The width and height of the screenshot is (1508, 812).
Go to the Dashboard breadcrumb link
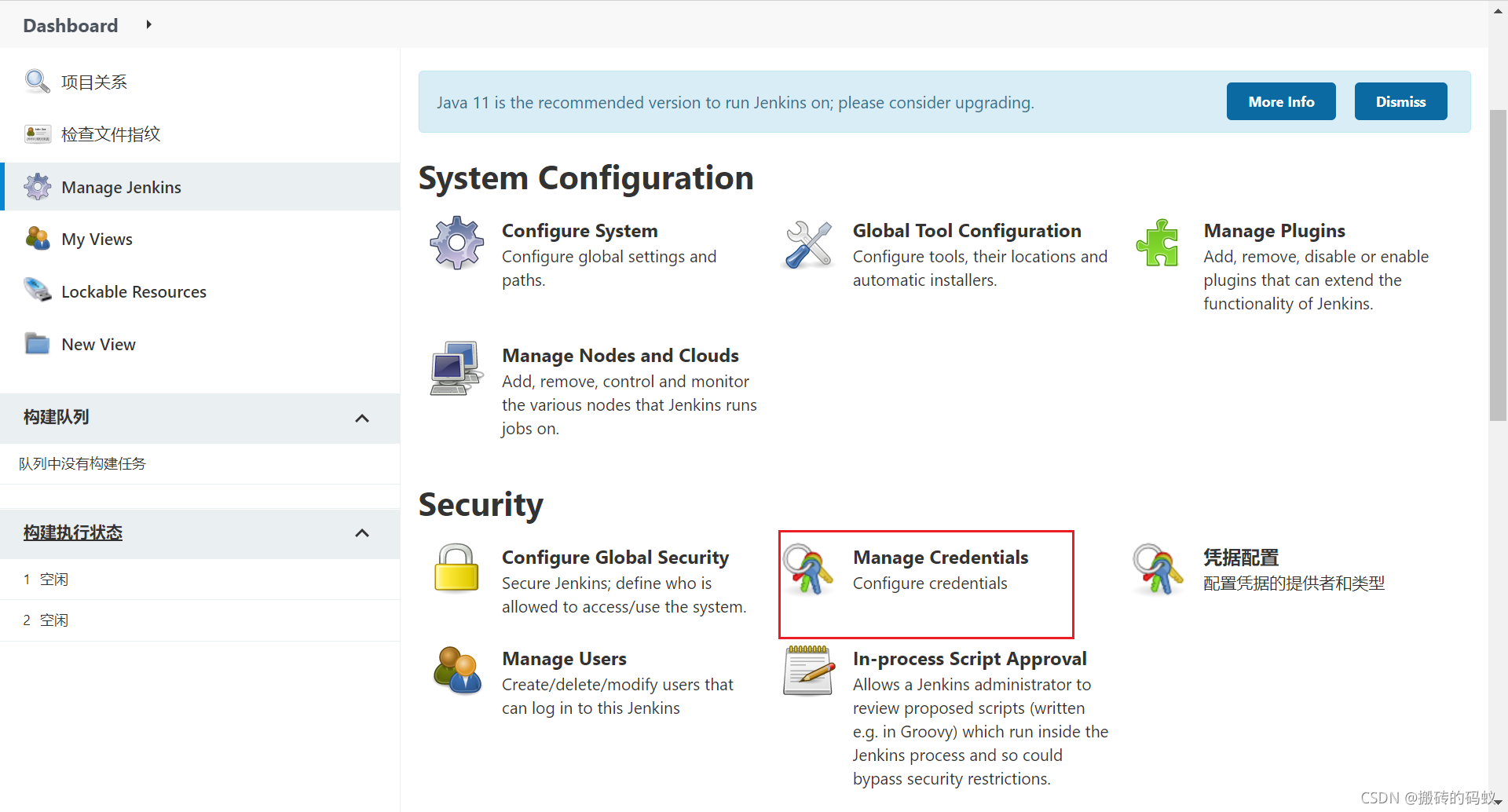click(x=71, y=25)
